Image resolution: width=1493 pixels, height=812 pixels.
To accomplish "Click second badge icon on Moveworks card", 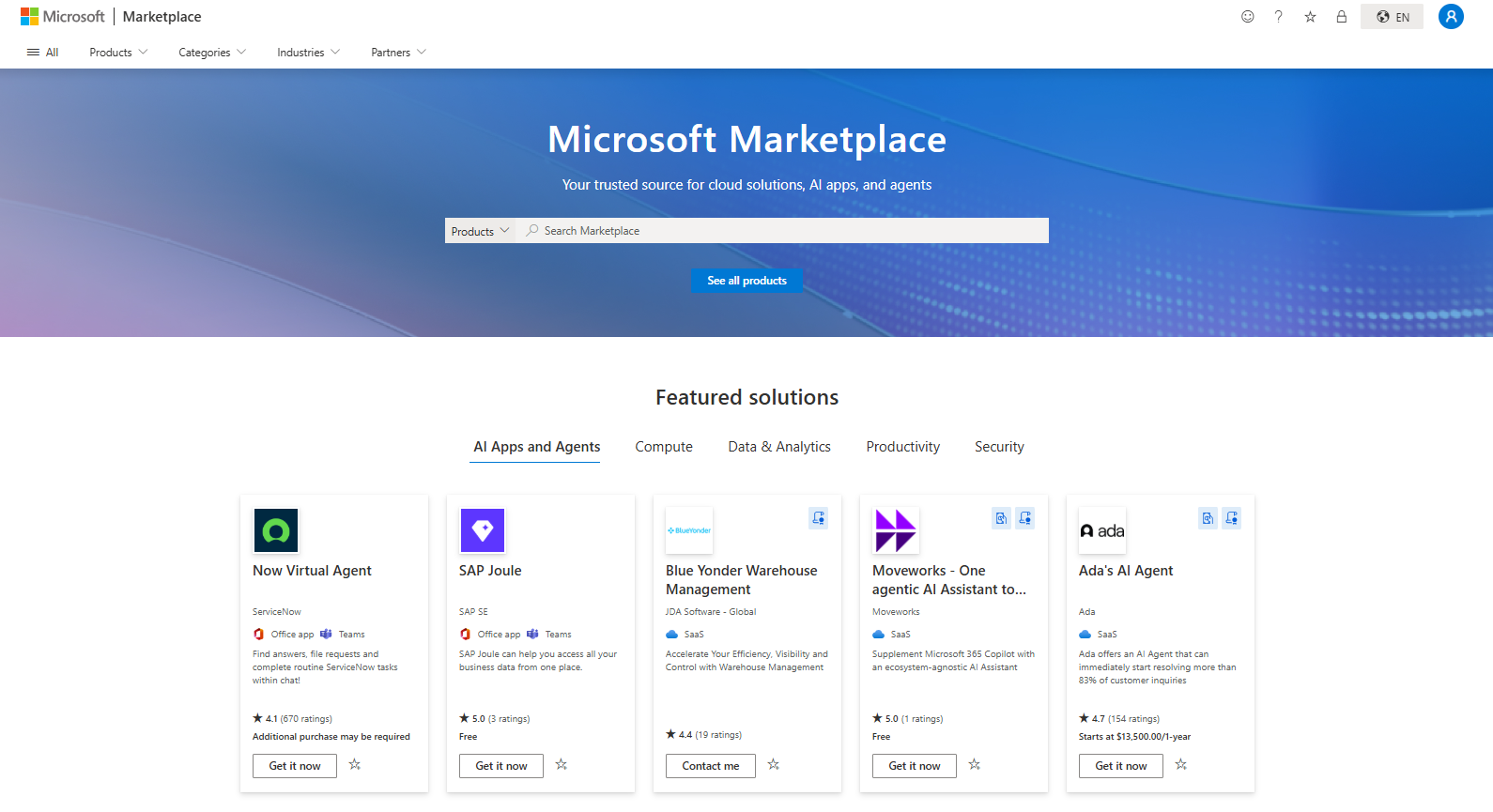I will click(1025, 518).
